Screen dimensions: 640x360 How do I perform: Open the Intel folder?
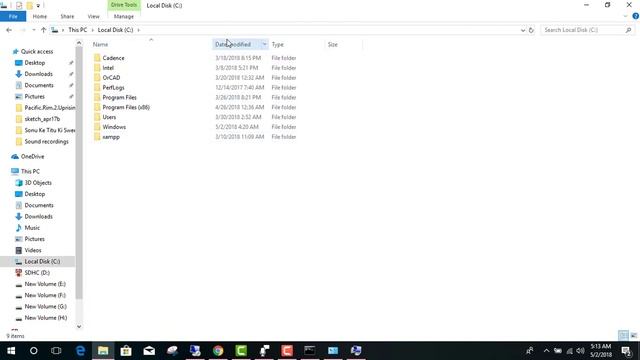[x=108, y=68]
